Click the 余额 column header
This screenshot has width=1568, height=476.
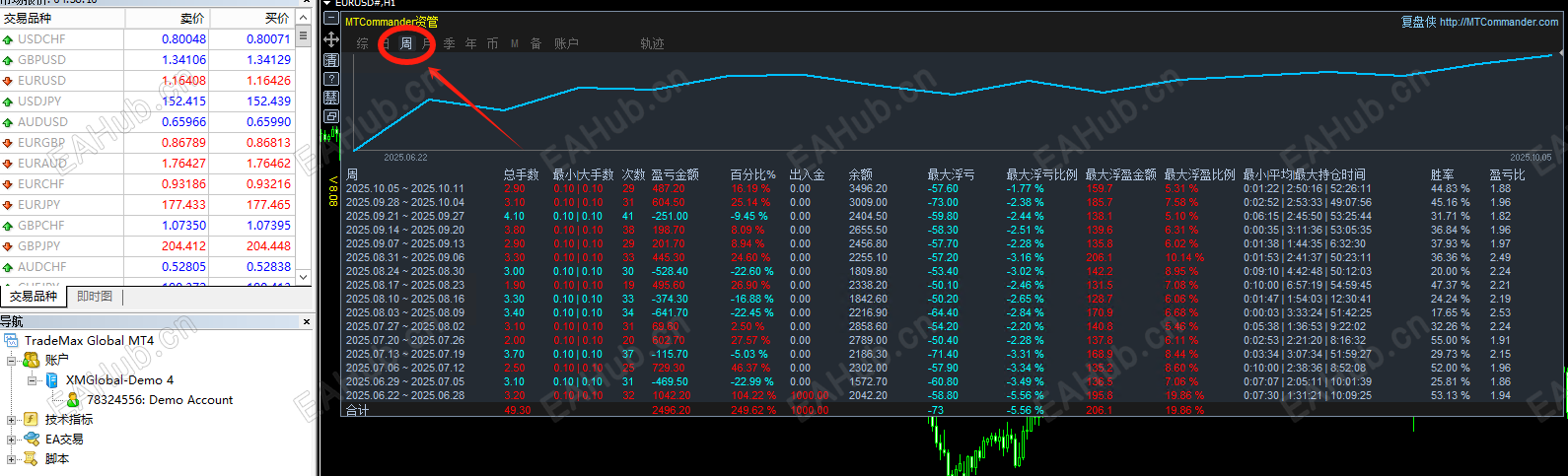click(x=860, y=174)
